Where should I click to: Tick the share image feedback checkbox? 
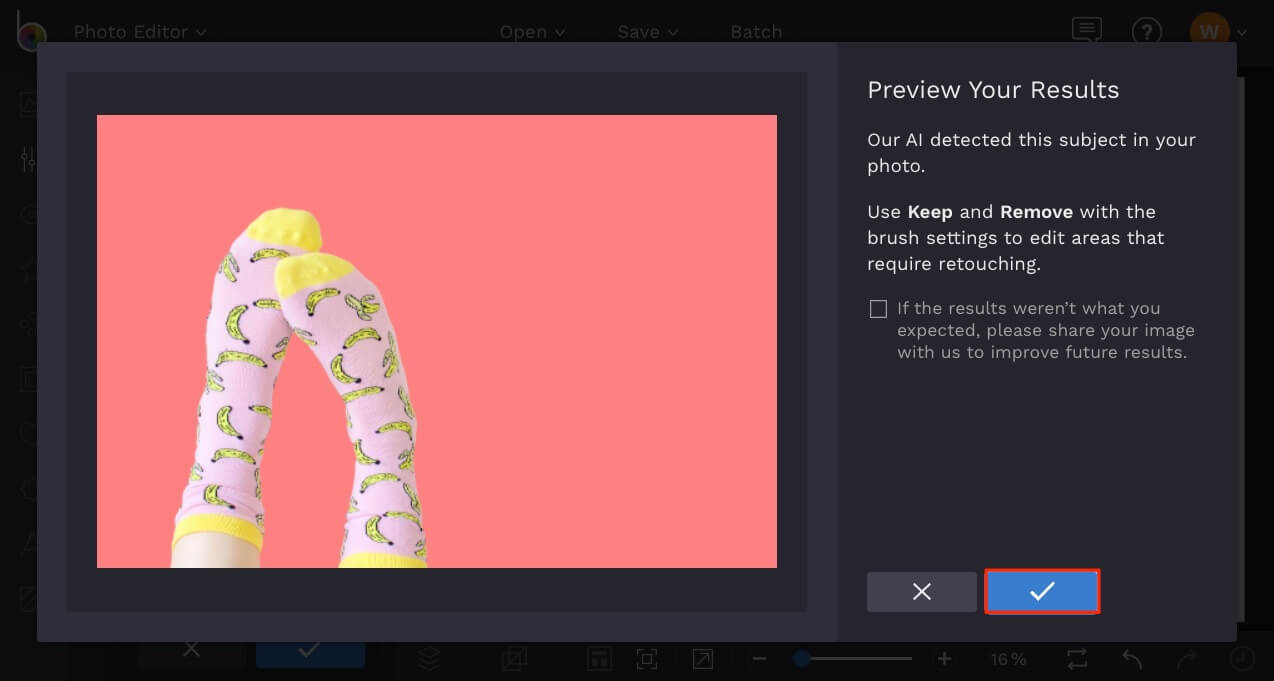click(x=878, y=309)
